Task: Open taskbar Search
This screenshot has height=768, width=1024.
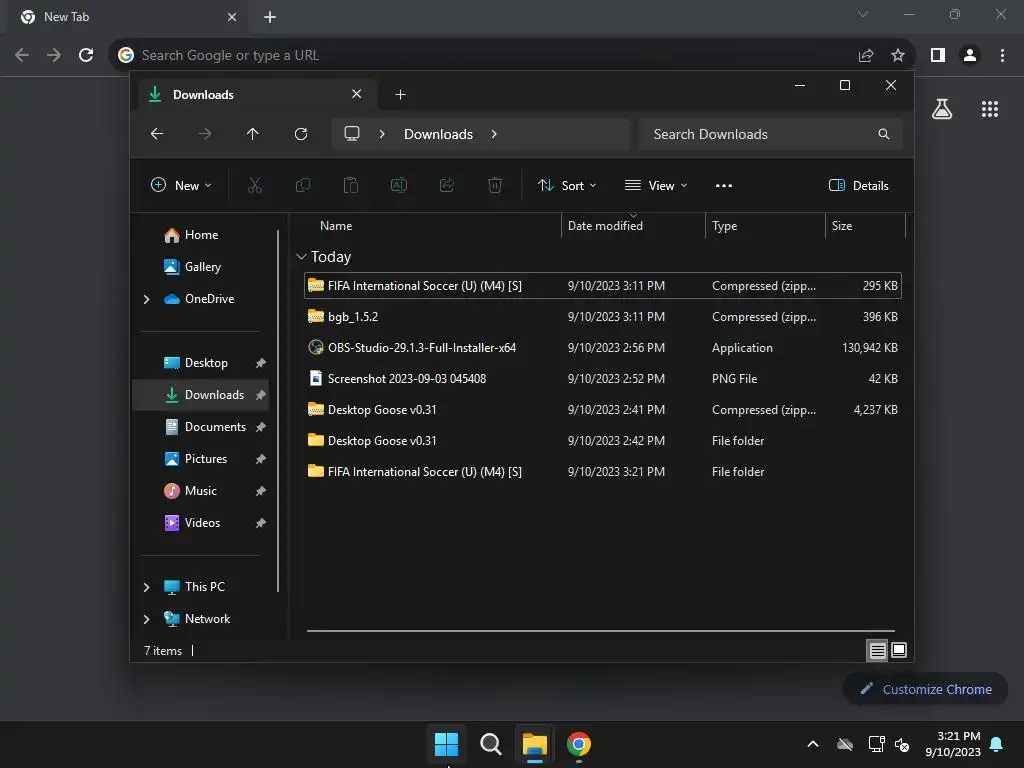Action: [x=490, y=744]
